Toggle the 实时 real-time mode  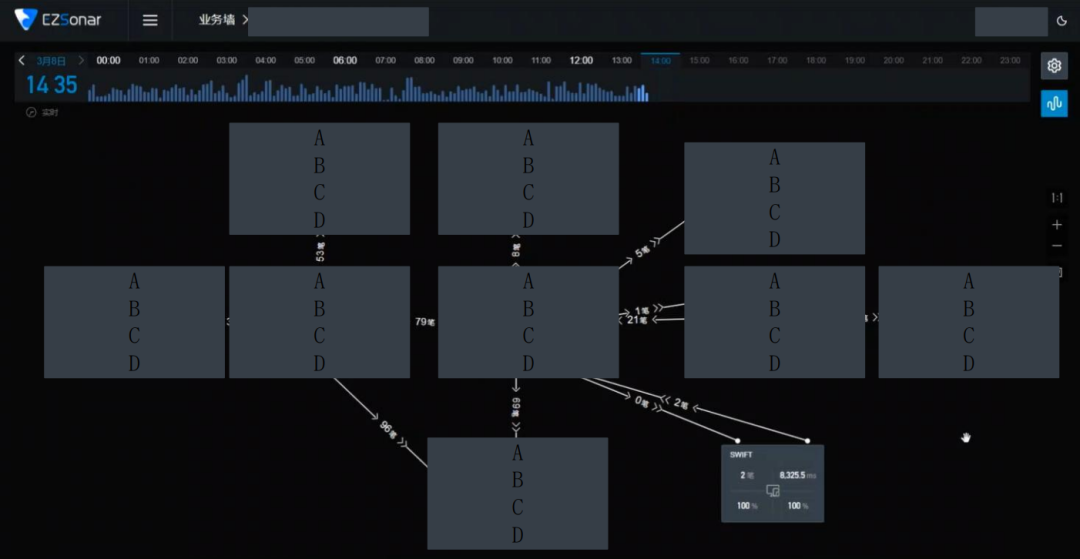(x=43, y=113)
